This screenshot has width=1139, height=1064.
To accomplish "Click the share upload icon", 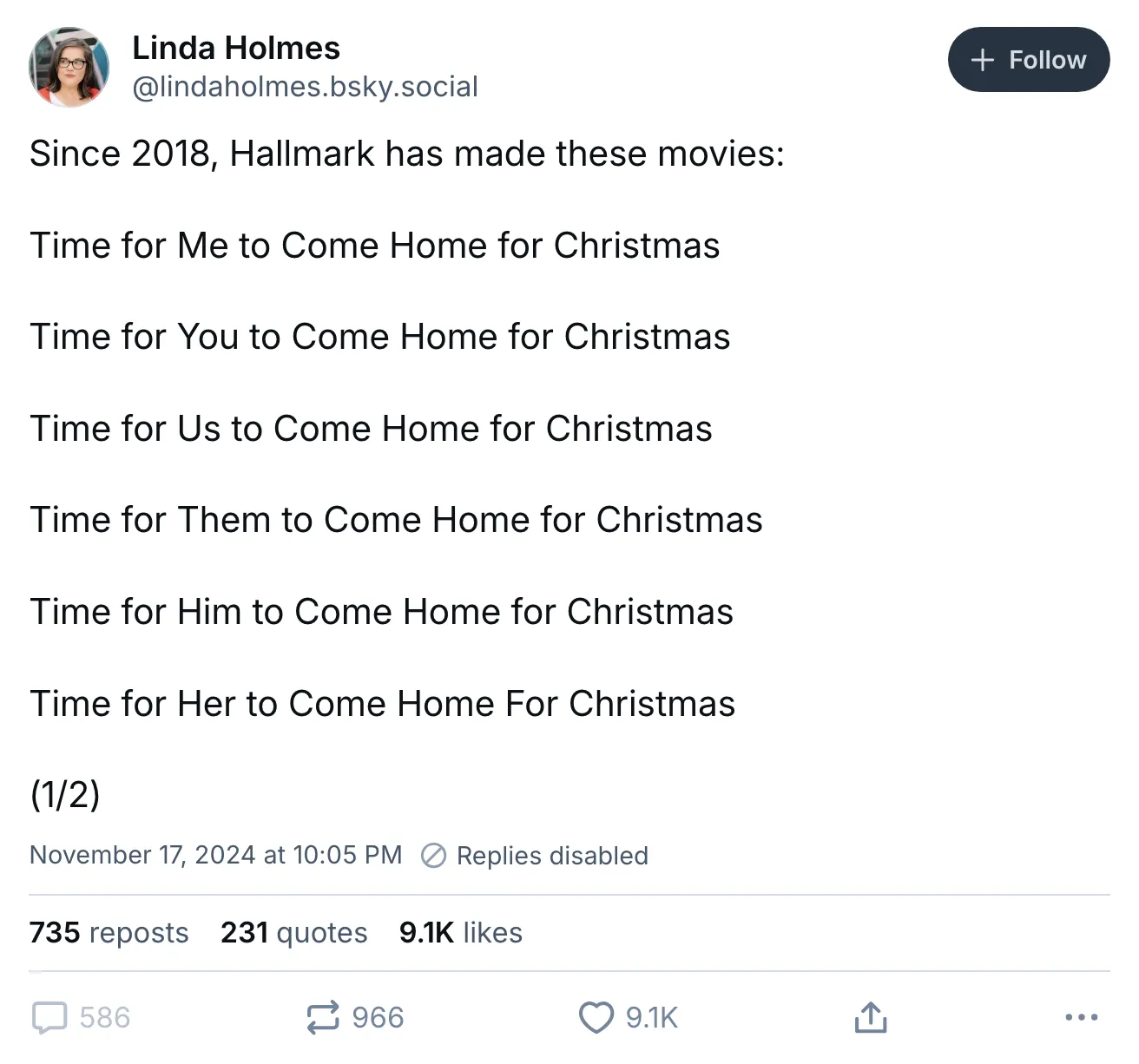I will [871, 1017].
